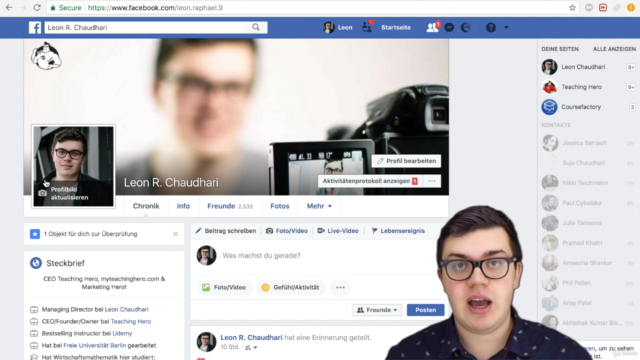Click the Facebook logo icon
The height and width of the screenshot is (360, 640).
coord(35,27)
